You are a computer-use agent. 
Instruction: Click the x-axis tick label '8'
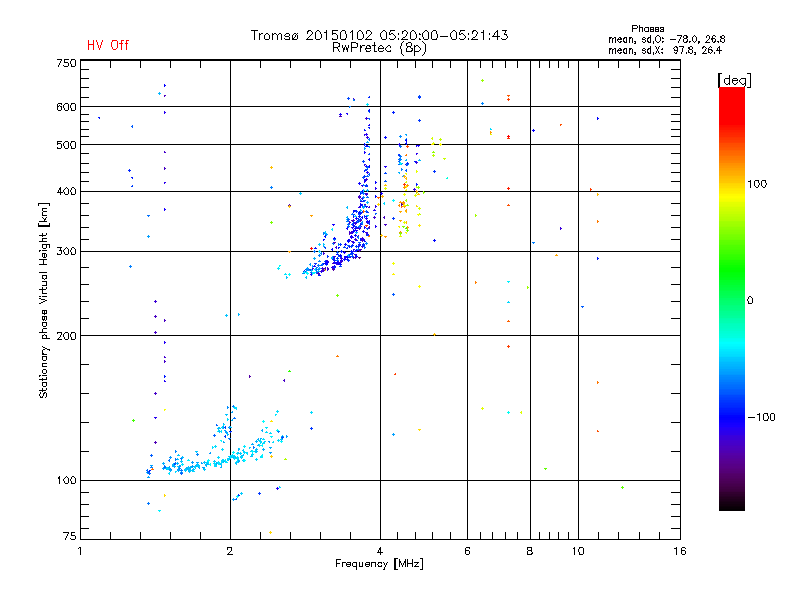point(530,551)
